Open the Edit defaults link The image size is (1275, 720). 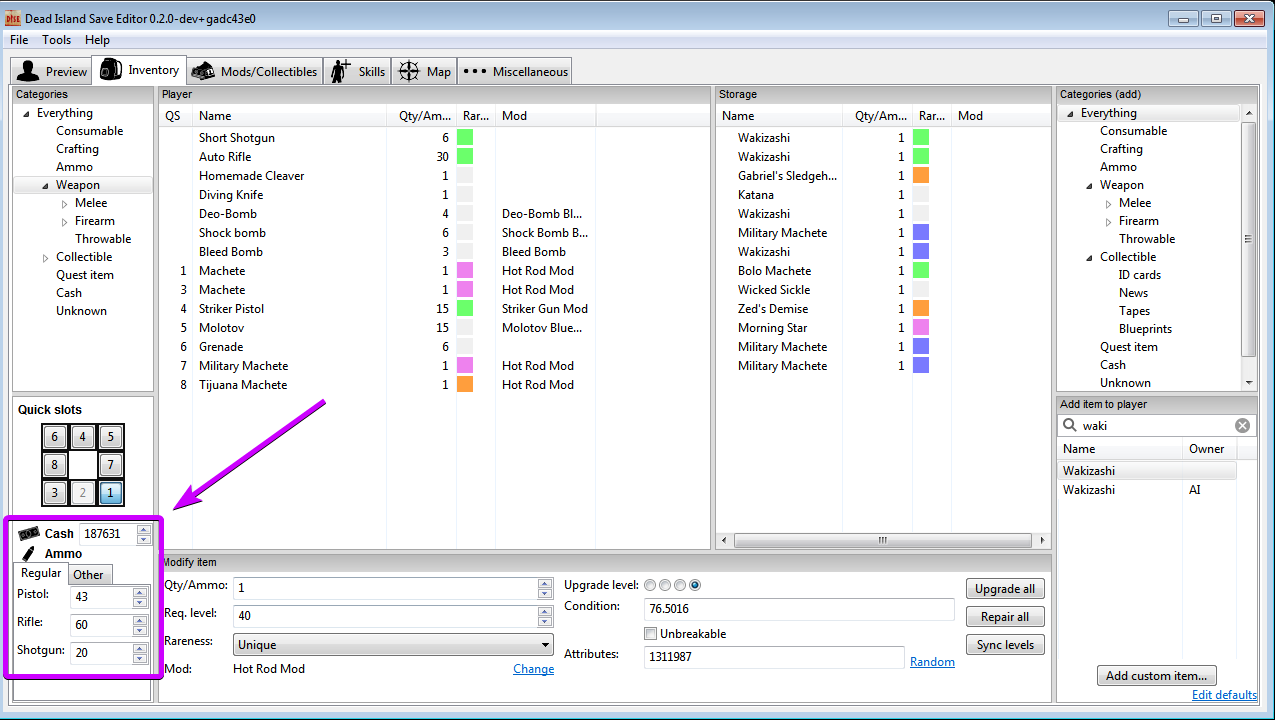(x=1224, y=695)
